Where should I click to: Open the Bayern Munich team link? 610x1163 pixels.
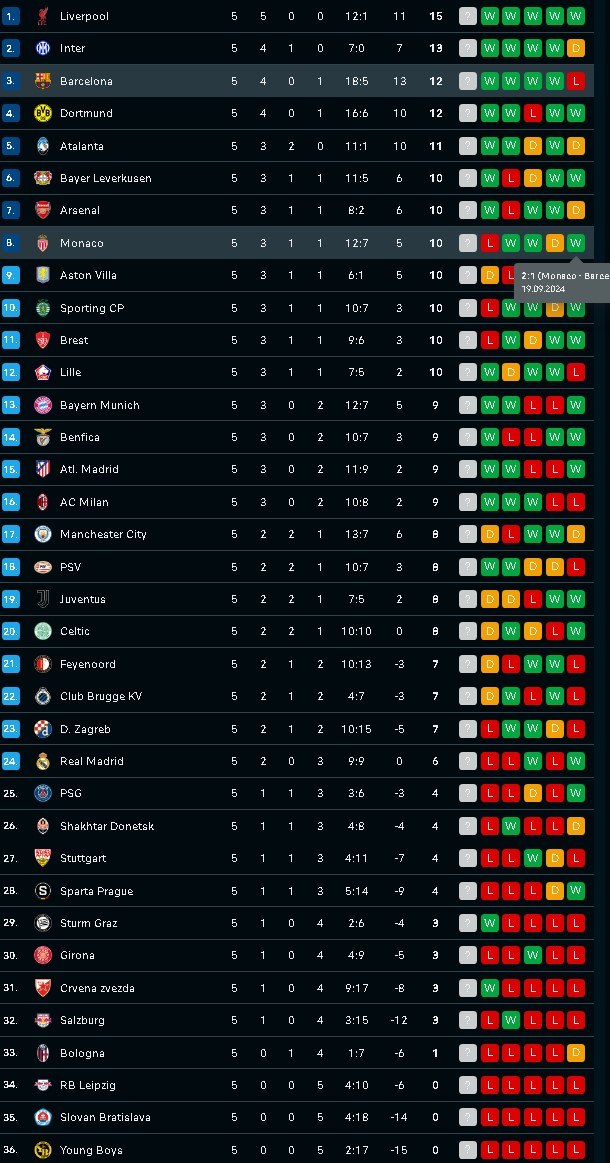coord(99,405)
